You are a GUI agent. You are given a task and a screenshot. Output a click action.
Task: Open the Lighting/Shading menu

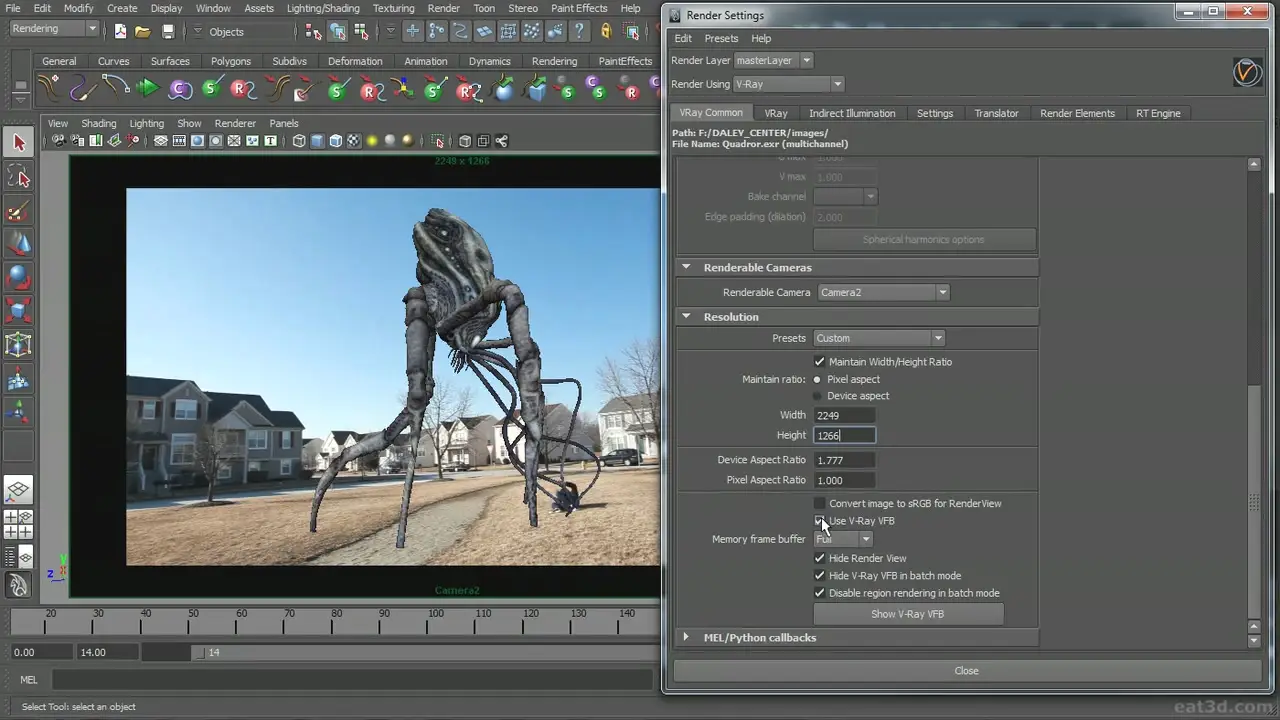pyautogui.click(x=323, y=8)
